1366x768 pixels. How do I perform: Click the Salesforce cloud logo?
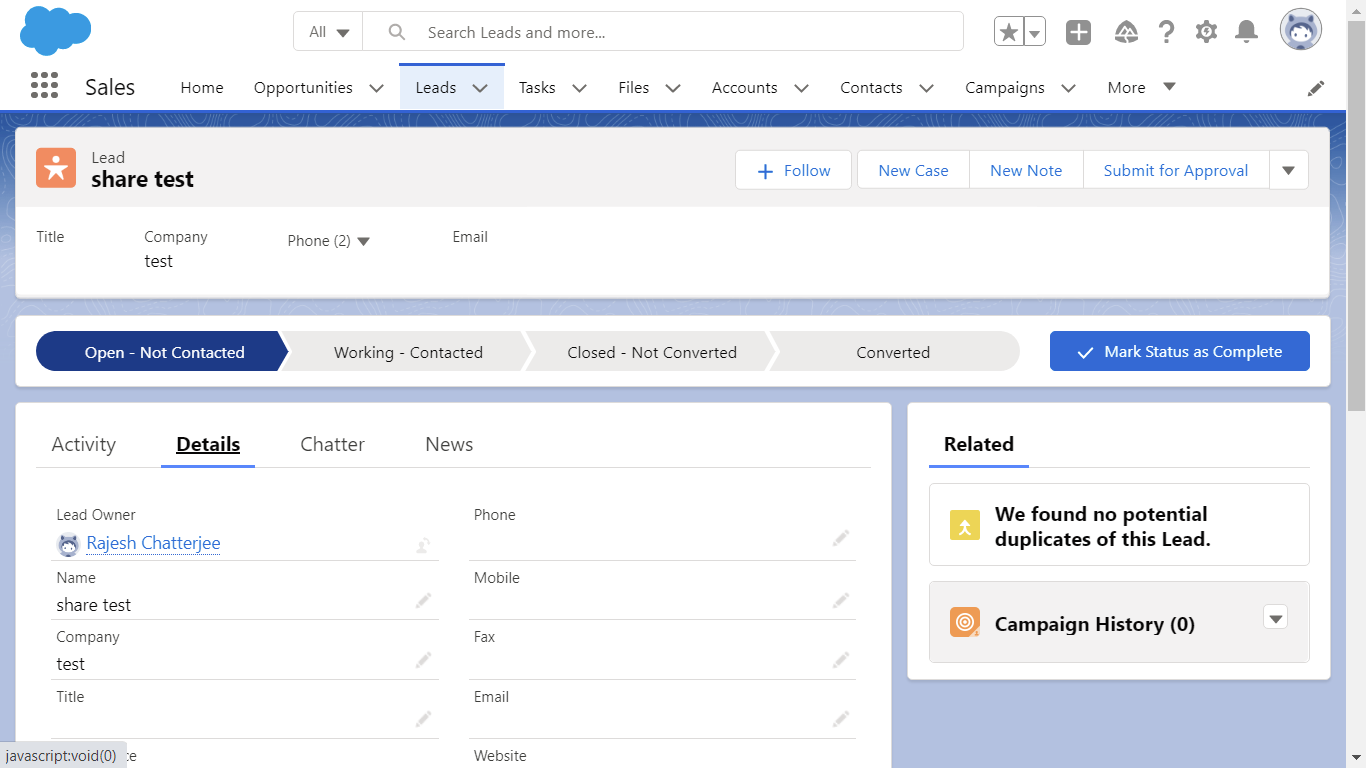pyautogui.click(x=56, y=31)
